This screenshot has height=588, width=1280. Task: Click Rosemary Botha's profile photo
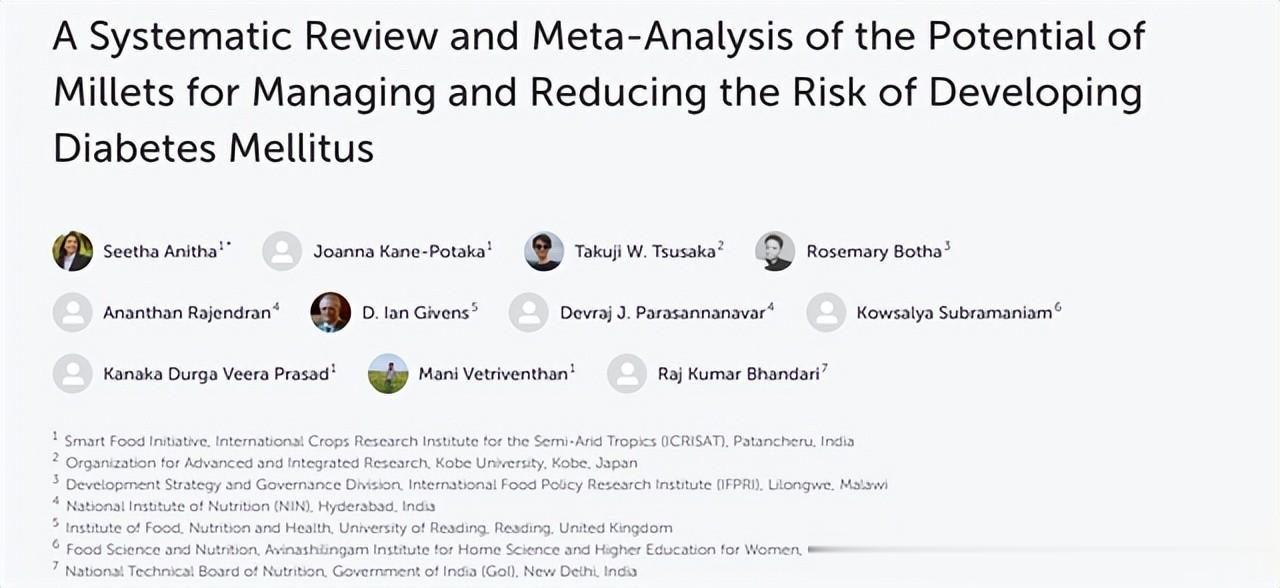pyautogui.click(x=775, y=251)
